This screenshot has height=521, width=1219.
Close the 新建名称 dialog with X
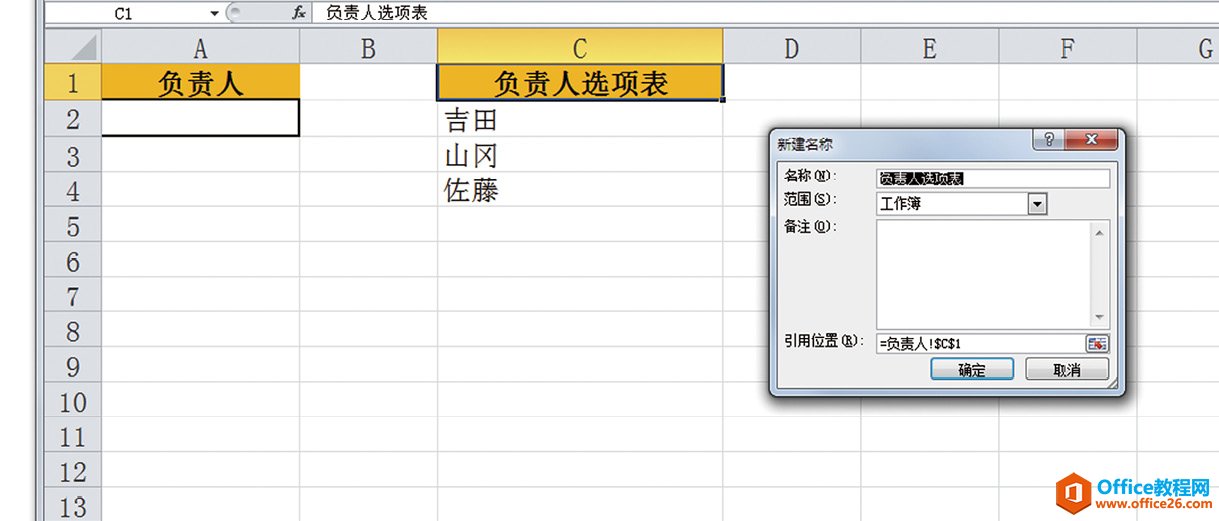pos(1090,140)
